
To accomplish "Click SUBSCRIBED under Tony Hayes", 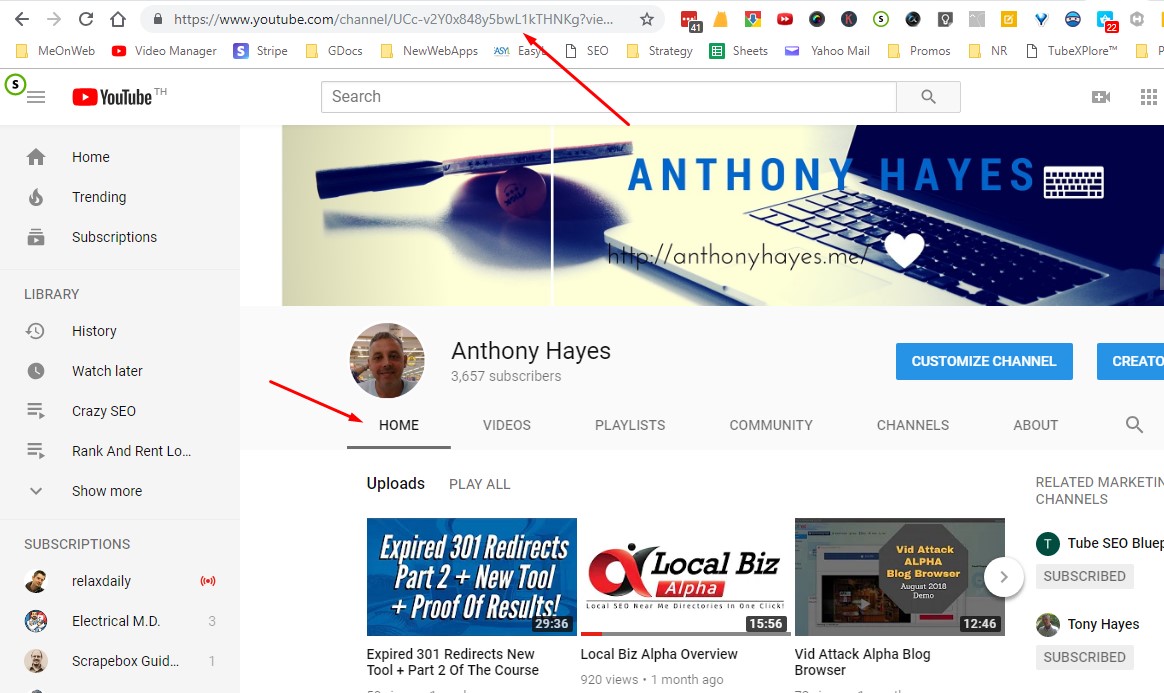I will click(x=1085, y=657).
